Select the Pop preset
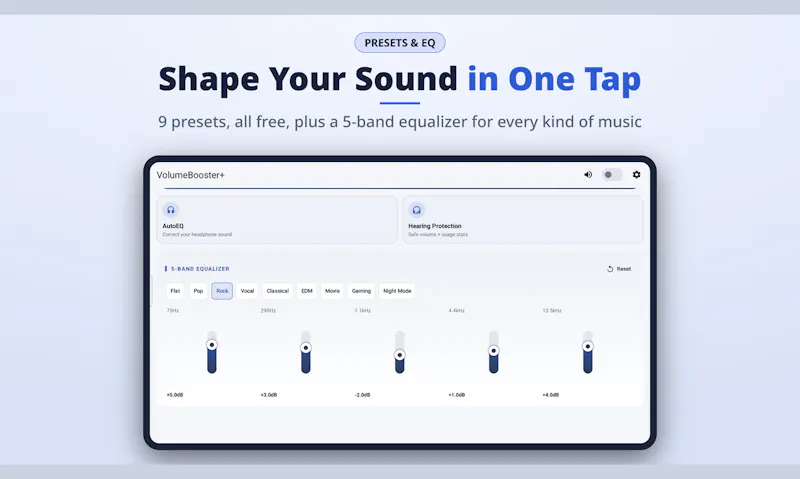This screenshot has width=800, height=479. click(x=198, y=291)
